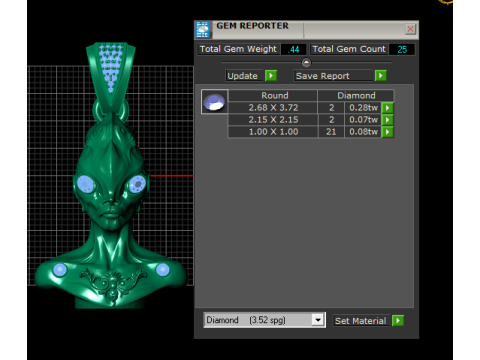Click the 0.07tw weight cell
This screenshot has height=360, width=480.
click(x=363, y=120)
